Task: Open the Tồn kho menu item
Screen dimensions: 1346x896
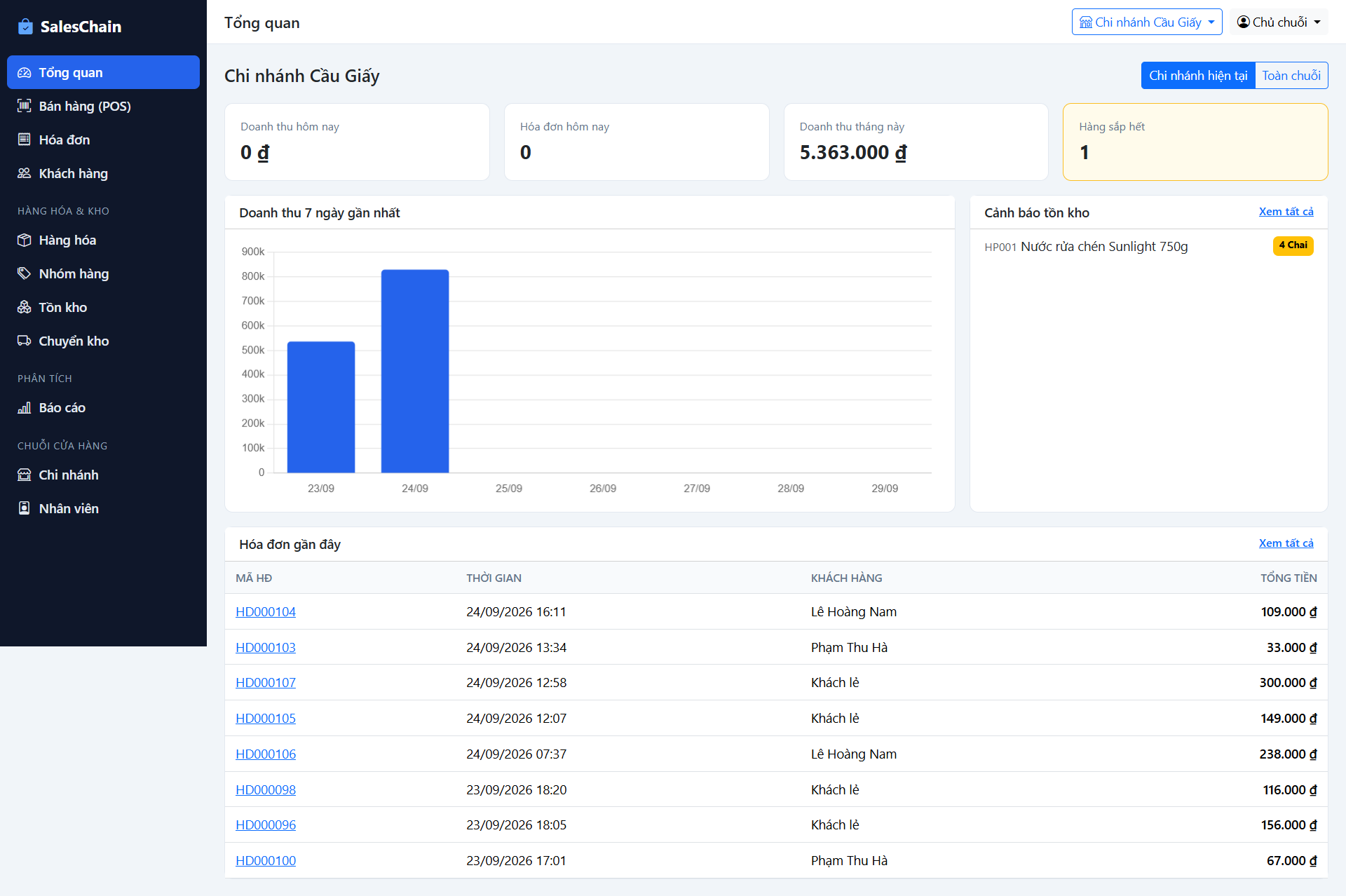Action: (103, 307)
